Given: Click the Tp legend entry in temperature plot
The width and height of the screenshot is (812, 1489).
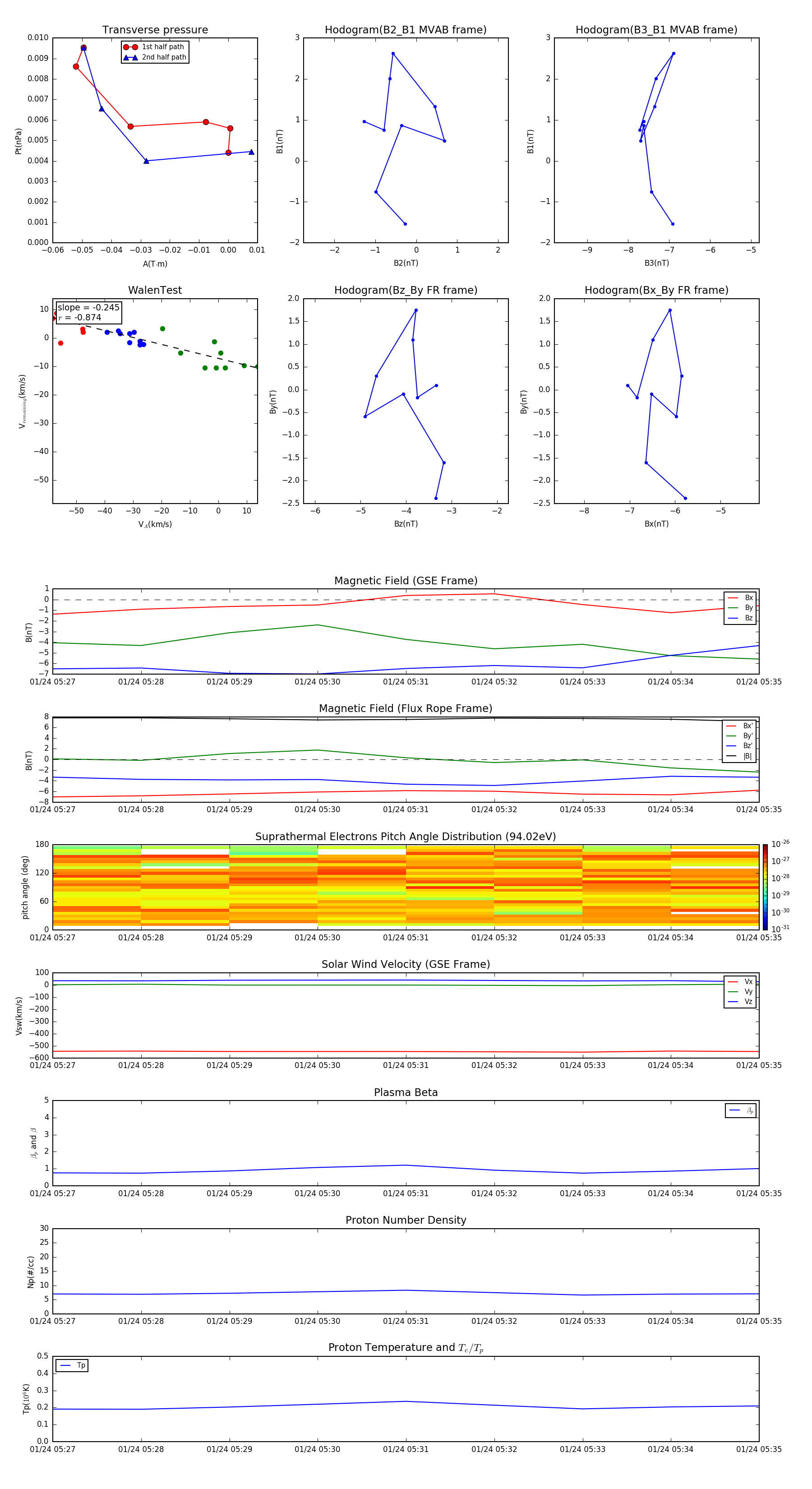Looking at the screenshot, I should pos(72,1365).
